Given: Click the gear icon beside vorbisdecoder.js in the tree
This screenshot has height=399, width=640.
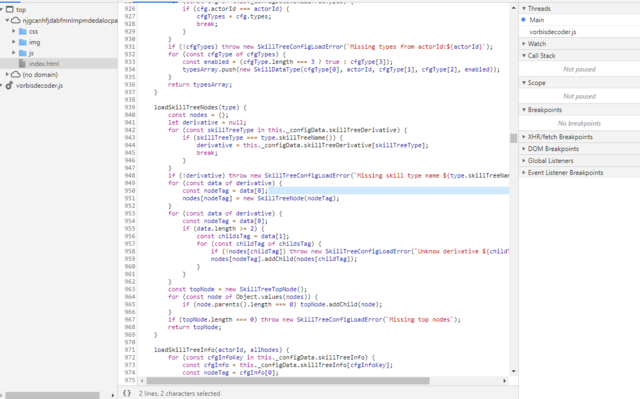Looking at the screenshot, I should click(9, 85).
